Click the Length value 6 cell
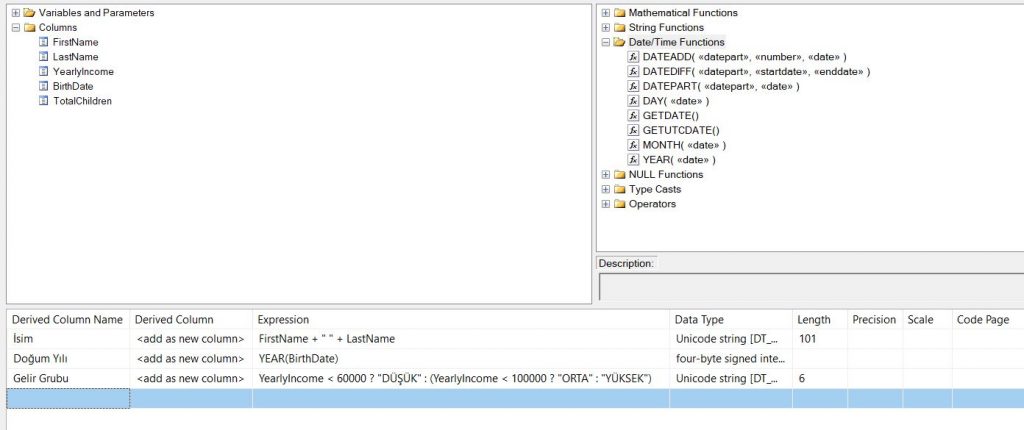1024x430 pixels. click(x=820, y=378)
